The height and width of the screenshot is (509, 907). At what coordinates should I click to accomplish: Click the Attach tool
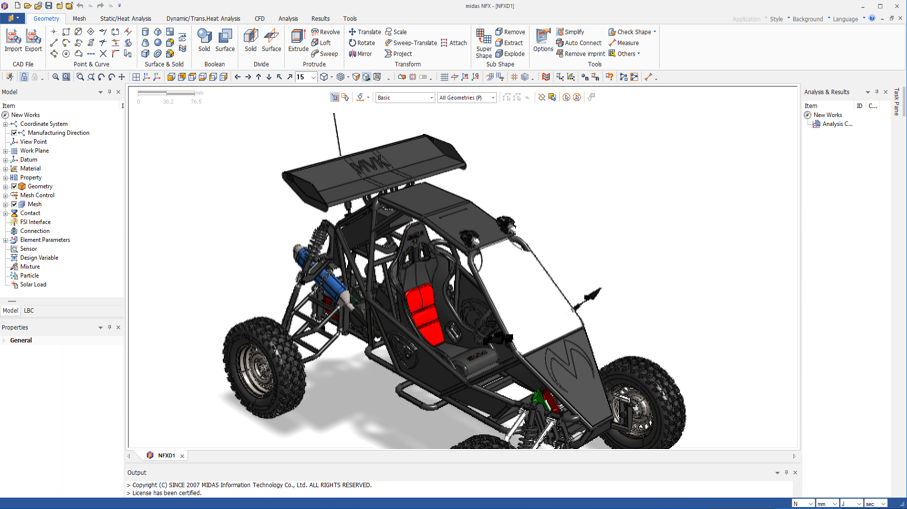point(454,43)
